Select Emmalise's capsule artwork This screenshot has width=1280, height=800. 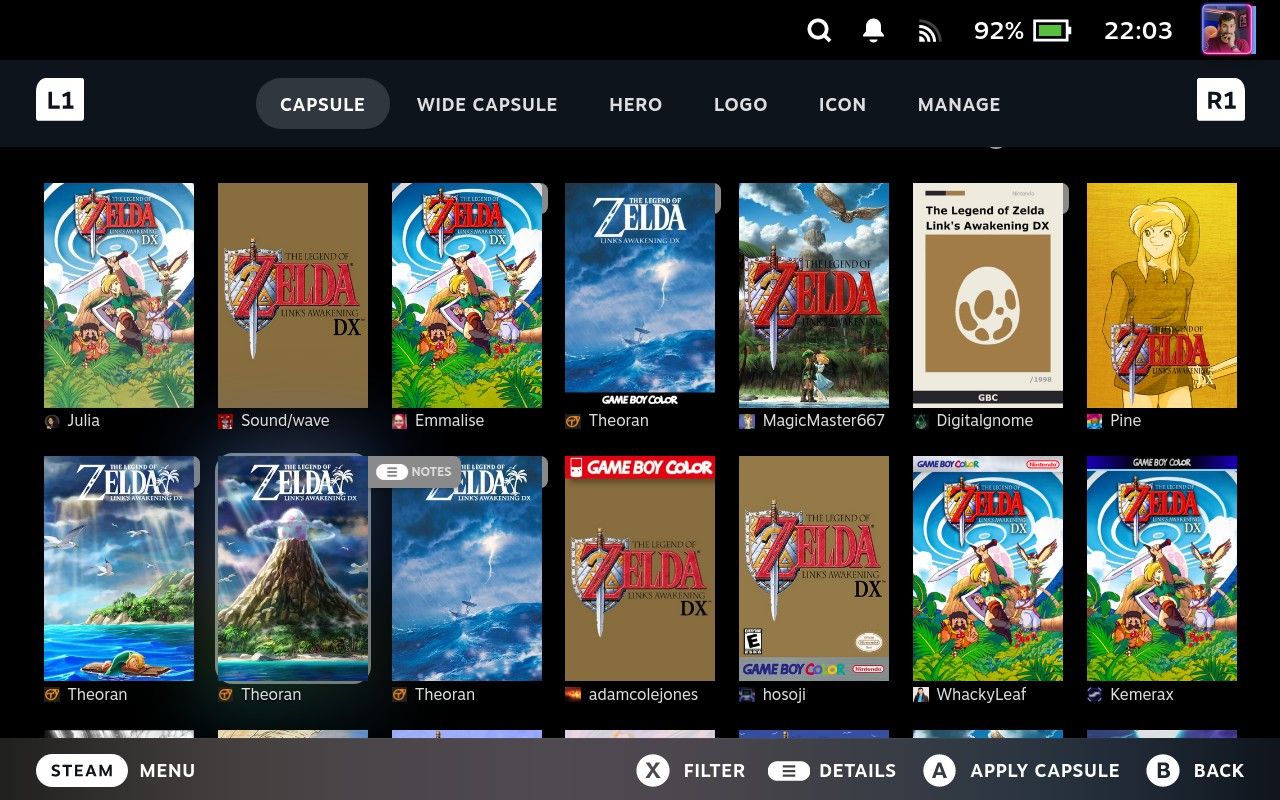(x=467, y=295)
